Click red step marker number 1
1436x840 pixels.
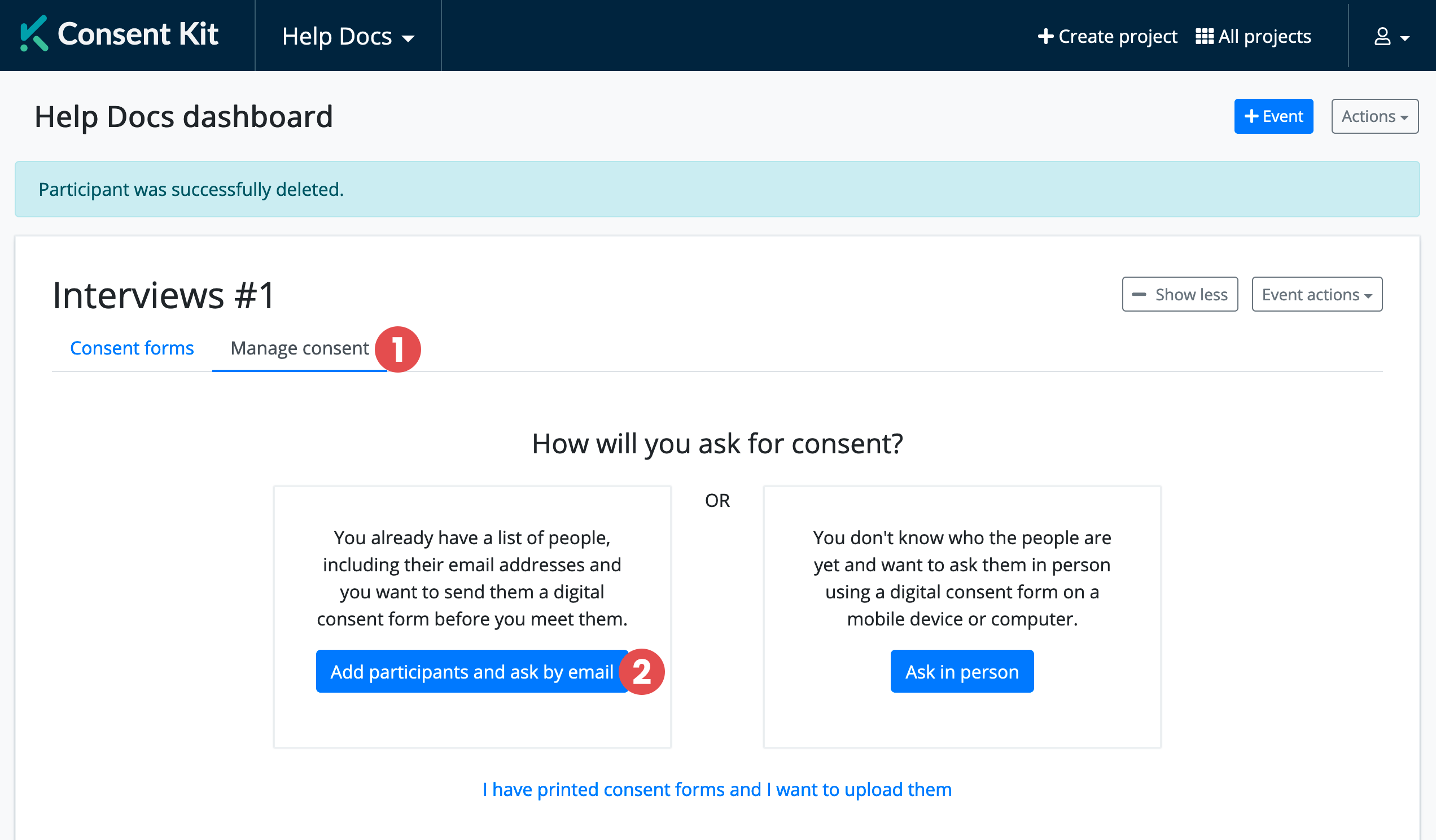tap(398, 349)
